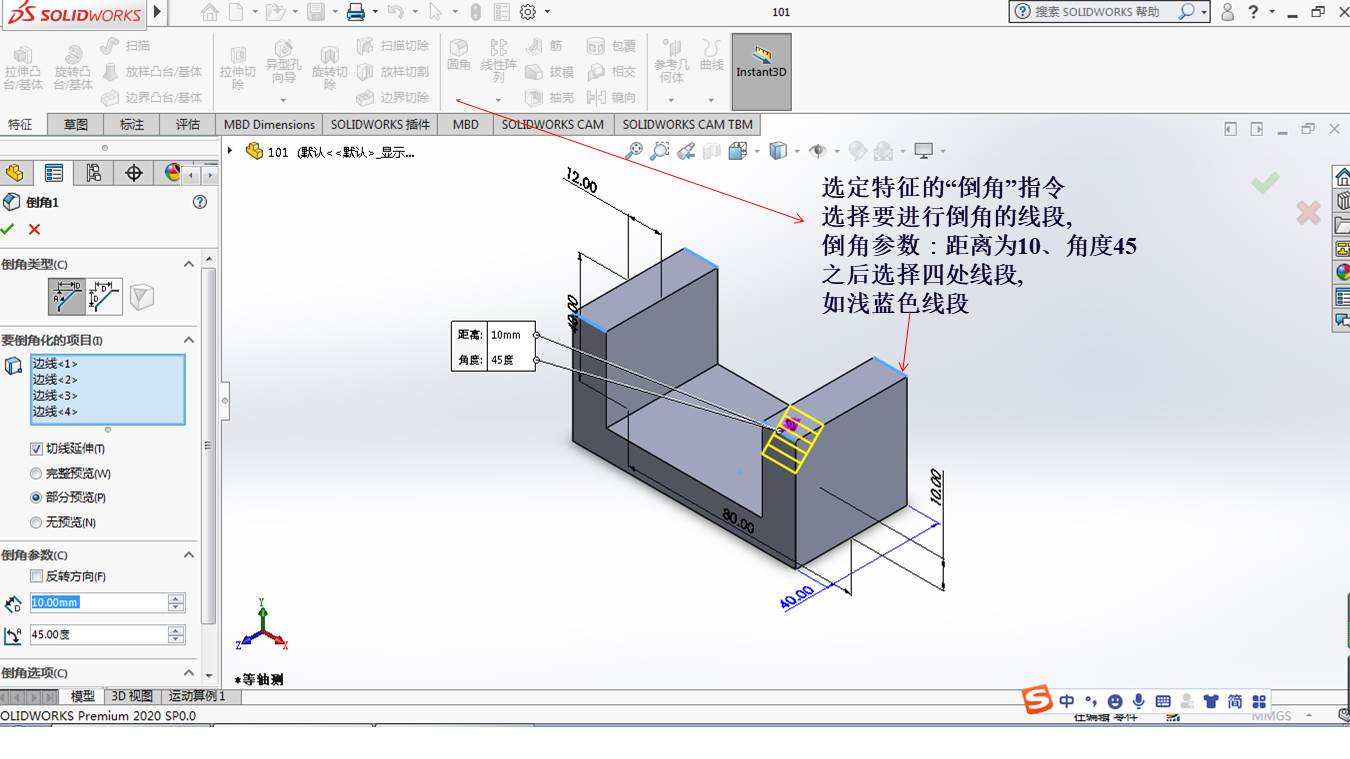Cancel chamfer with red X in PropertyManager

[34, 229]
